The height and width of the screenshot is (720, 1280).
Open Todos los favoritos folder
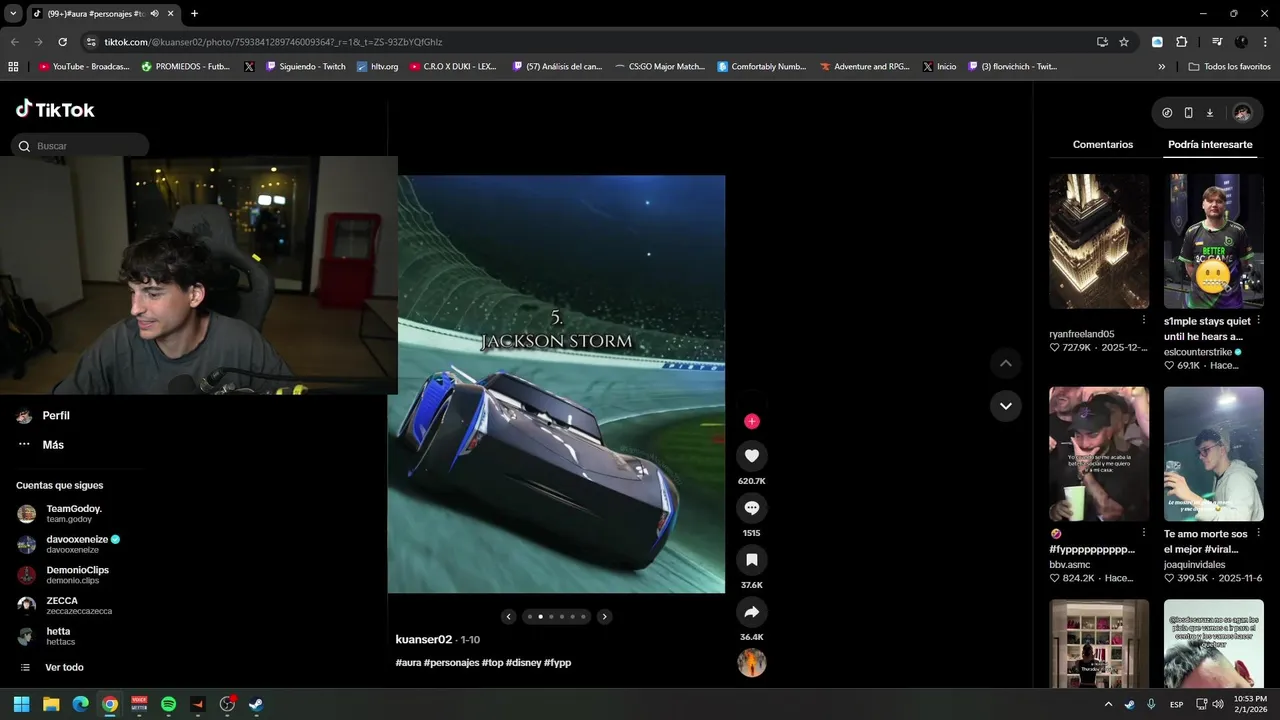point(1229,67)
